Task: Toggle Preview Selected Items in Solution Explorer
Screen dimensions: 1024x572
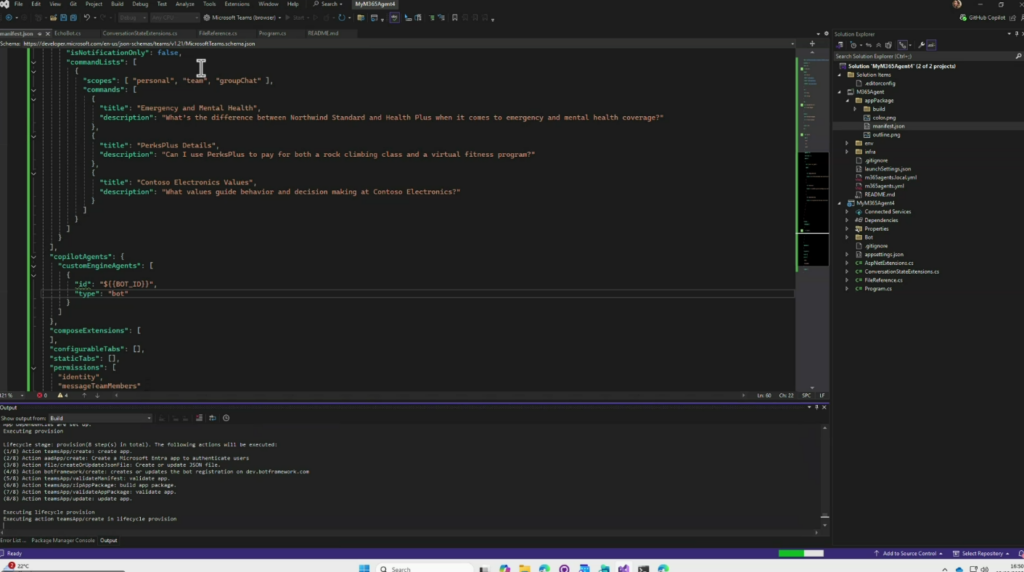Action: point(931,45)
